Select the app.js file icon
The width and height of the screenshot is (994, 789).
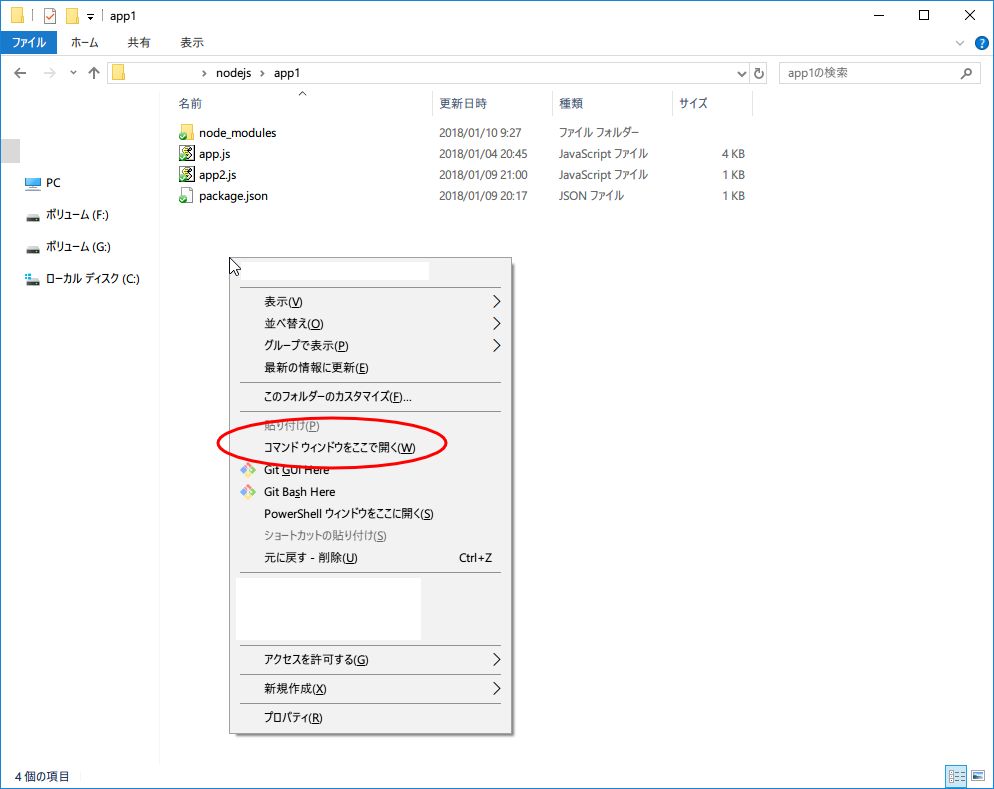coord(186,154)
